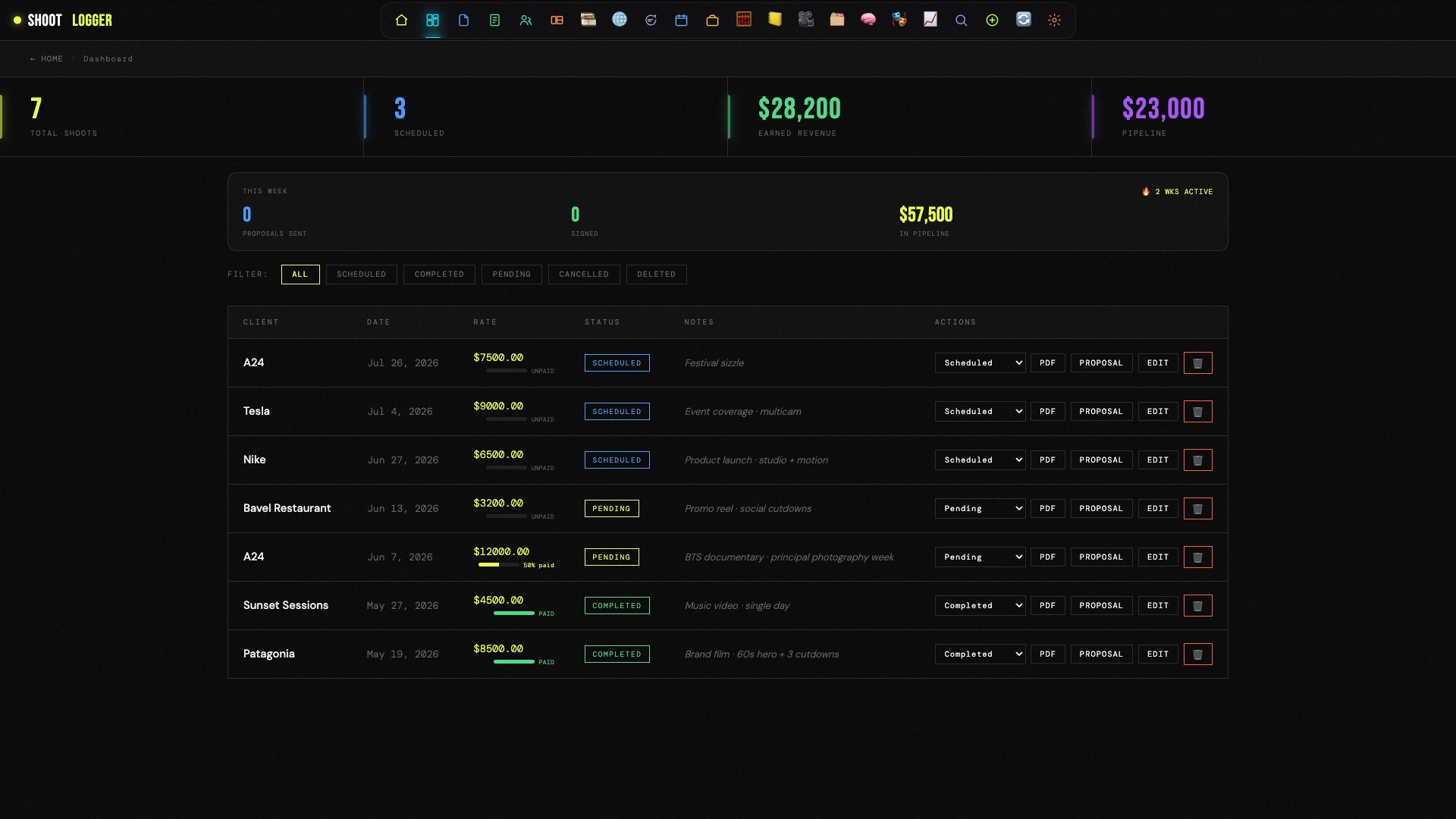
Task: Open PROPOSAL for the Nike shoot
Action: pyautogui.click(x=1101, y=460)
